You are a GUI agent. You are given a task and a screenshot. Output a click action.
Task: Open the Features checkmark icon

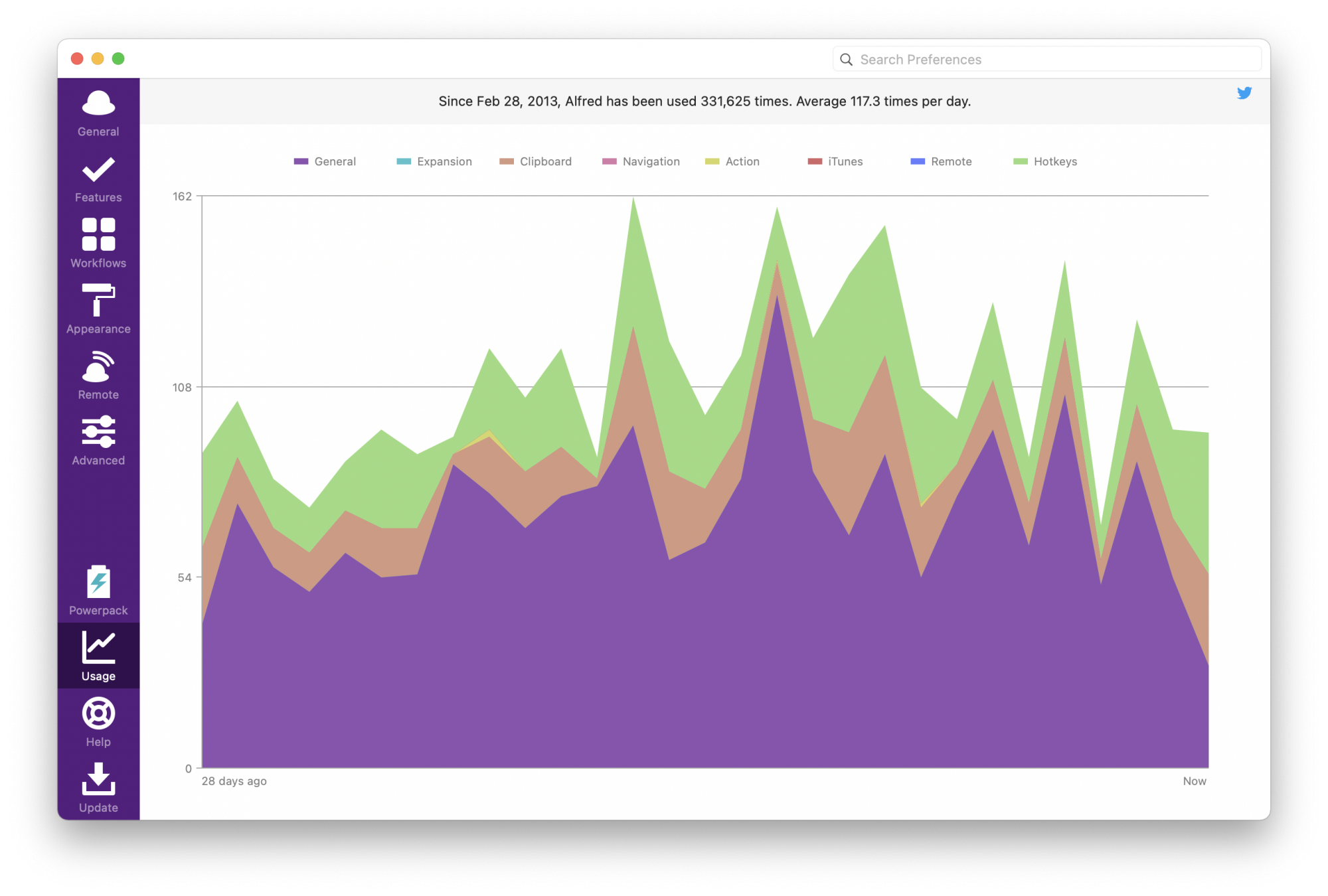(98, 169)
